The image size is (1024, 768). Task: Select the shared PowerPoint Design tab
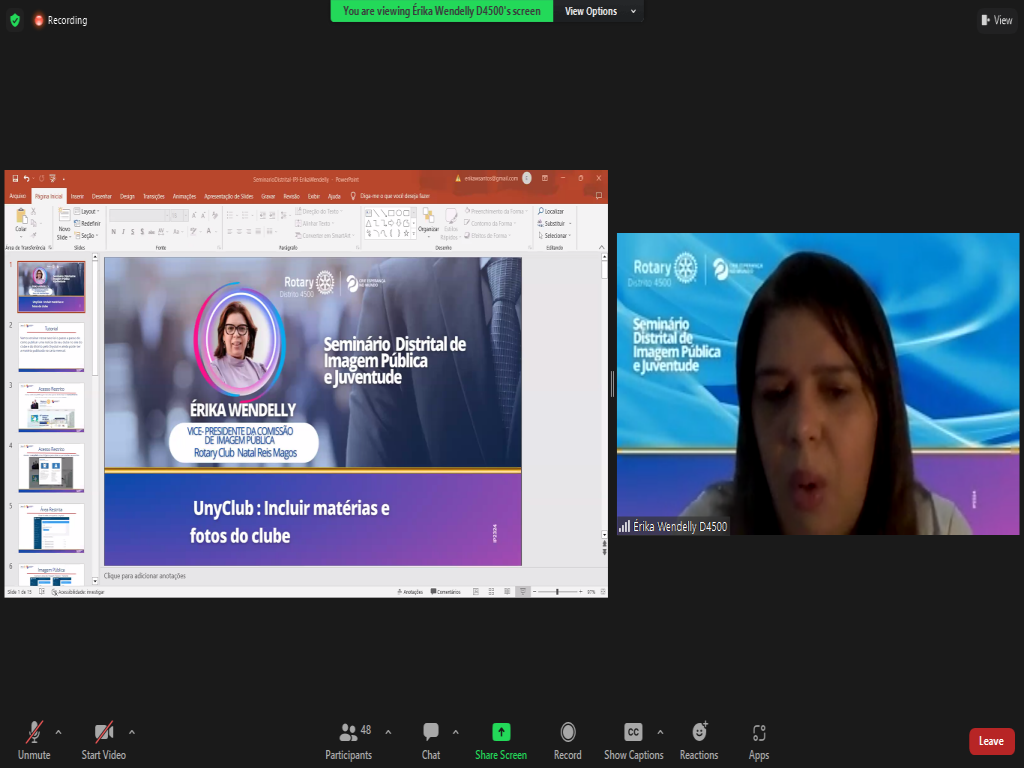[127, 196]
